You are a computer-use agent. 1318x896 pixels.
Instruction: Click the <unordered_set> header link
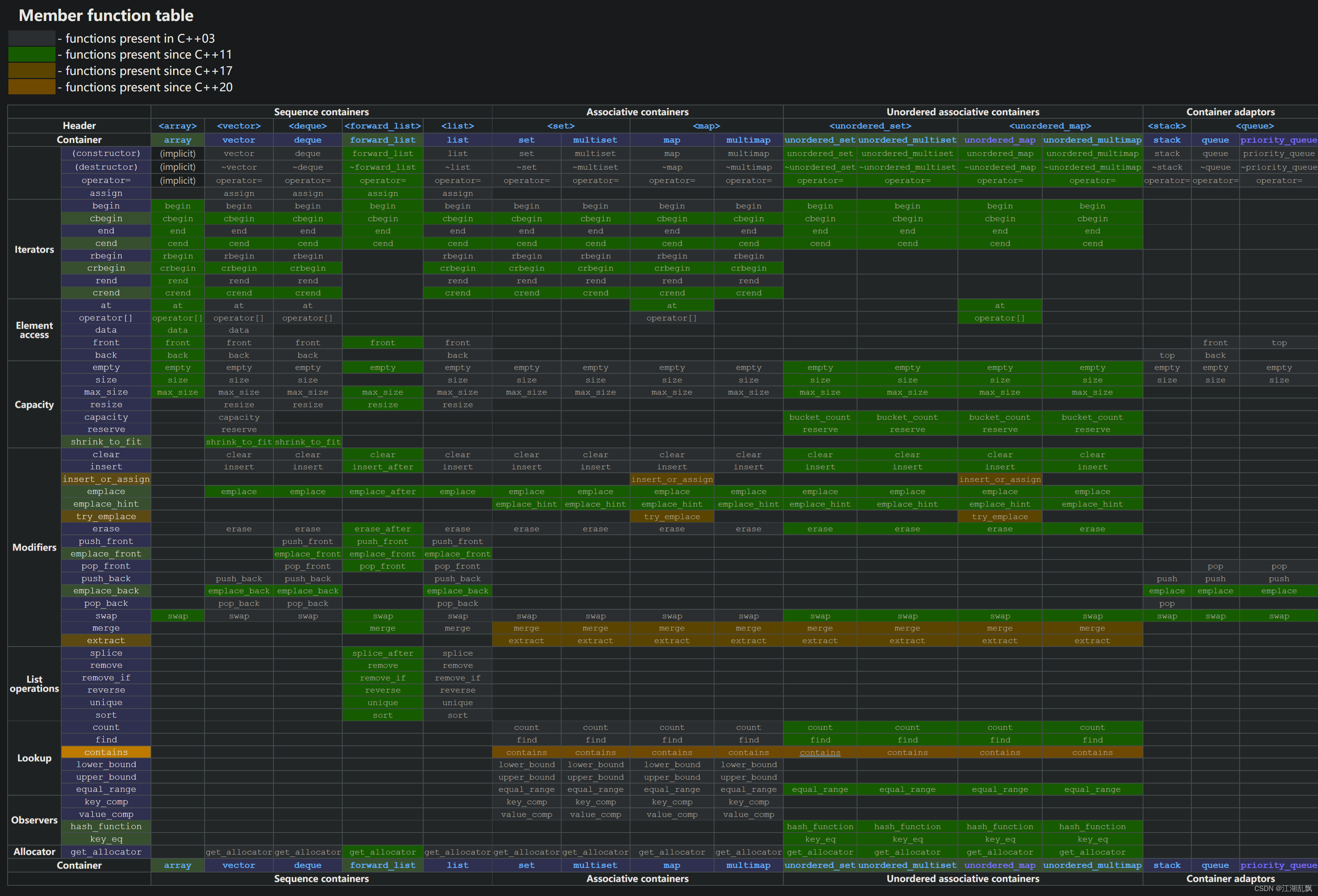click(x=870, y=126)
